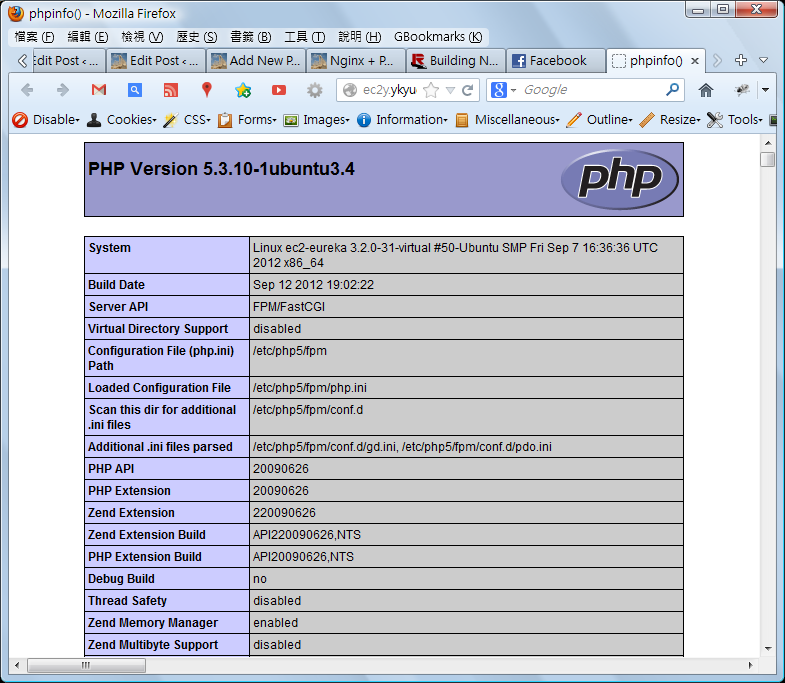The width and height of the screenshot is (785, 683).
Task: Switch to the Nginx + P... tab
Action: 355,60
